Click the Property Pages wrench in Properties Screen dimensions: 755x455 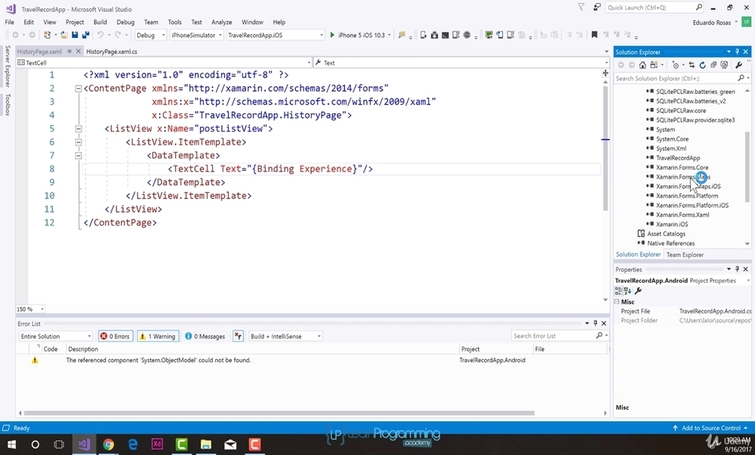(x=638, y=291)
